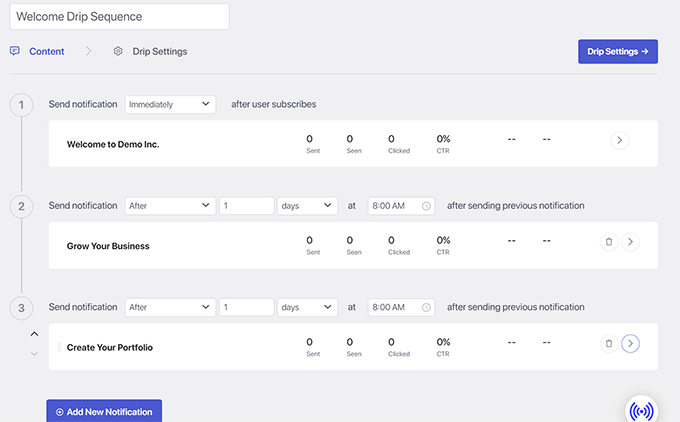
Task: Click clock icon in step 3 time field
Action: [x=426, y=307]
